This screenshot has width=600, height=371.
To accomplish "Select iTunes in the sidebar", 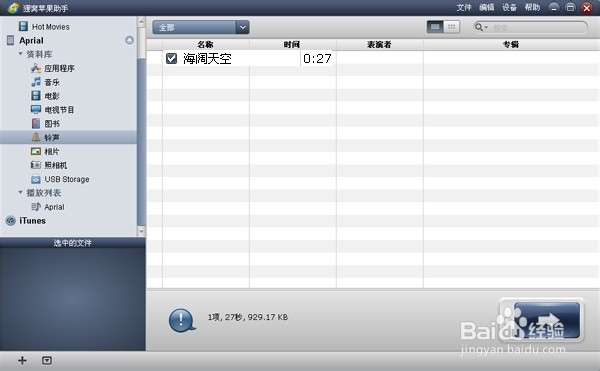I will (x=33, y=221).
